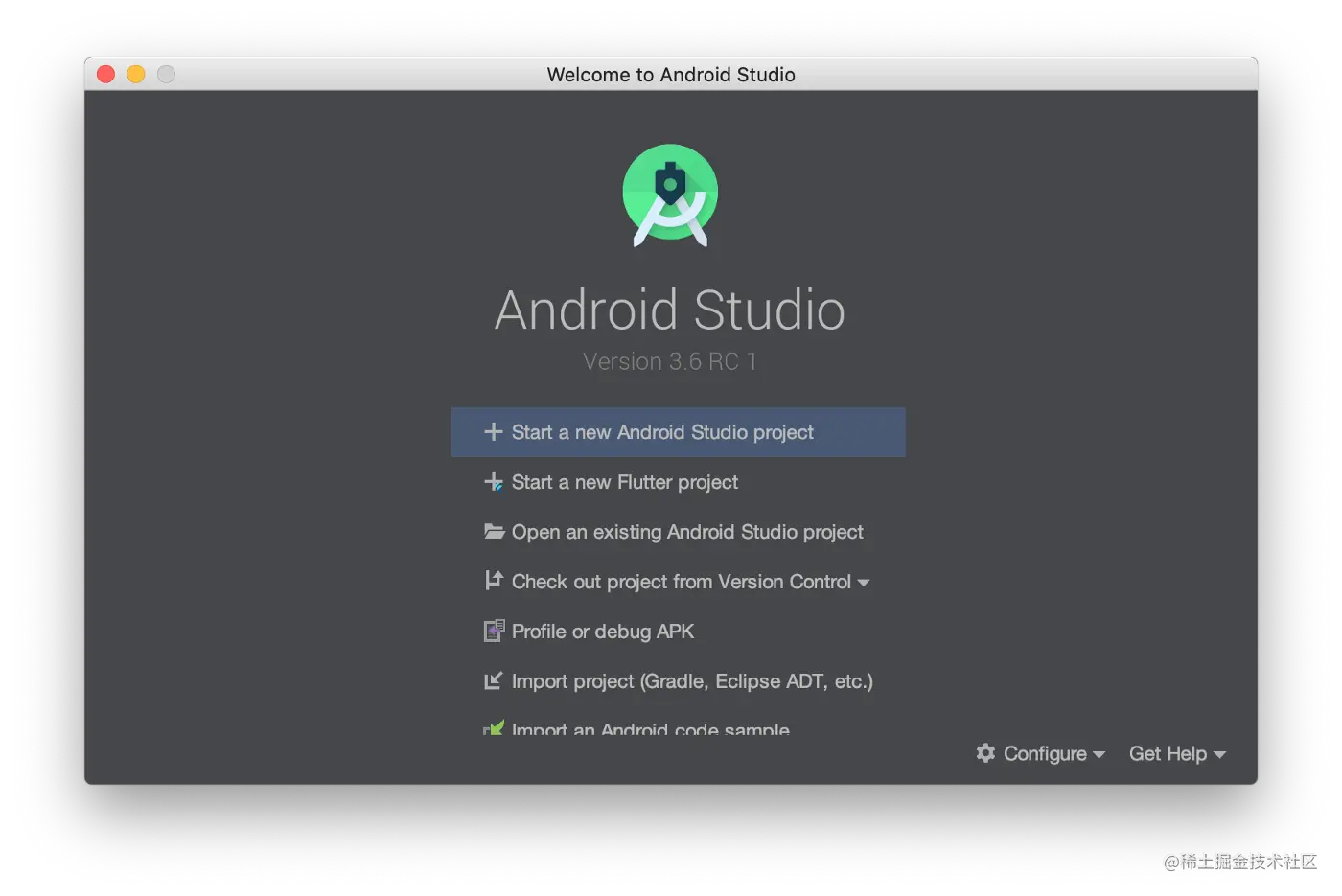Start a new Android Studio project

(679, 432)
